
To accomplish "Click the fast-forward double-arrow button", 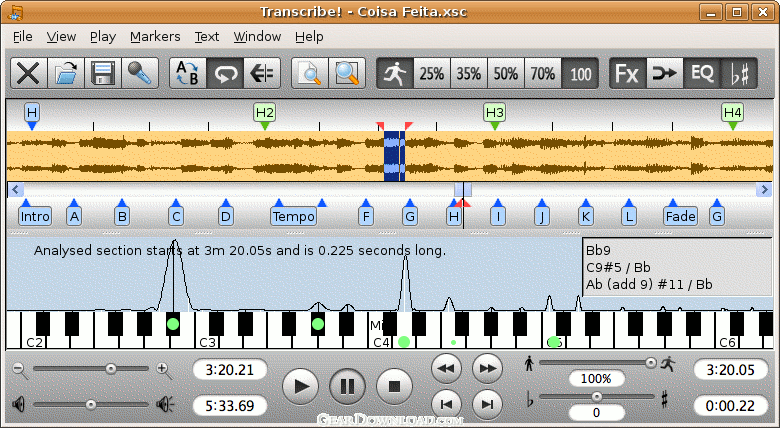I will point(487,369).
